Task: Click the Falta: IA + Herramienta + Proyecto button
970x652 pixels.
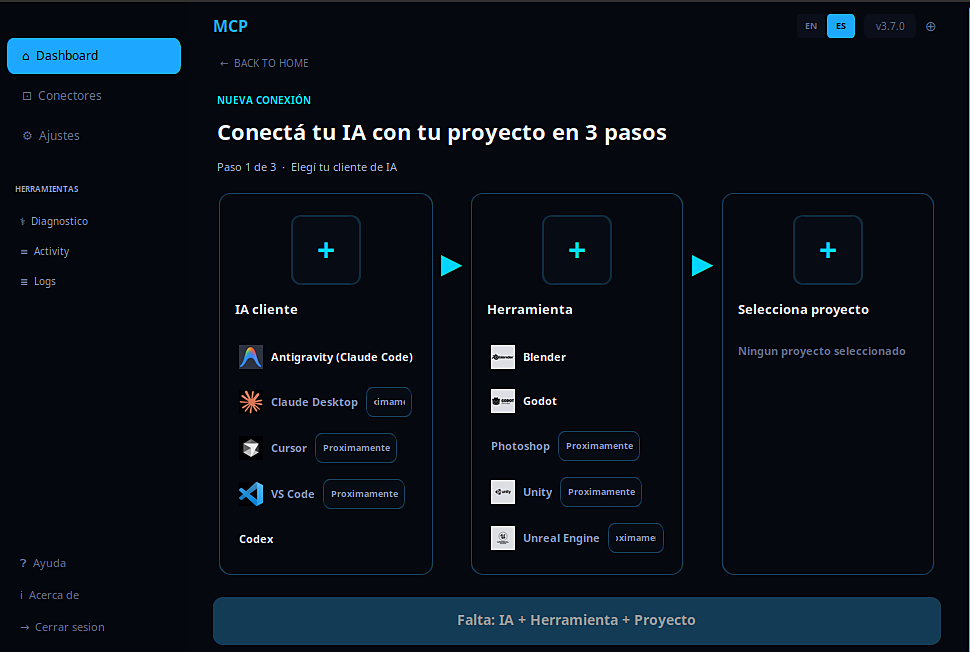Action: (x=577, y=620)
